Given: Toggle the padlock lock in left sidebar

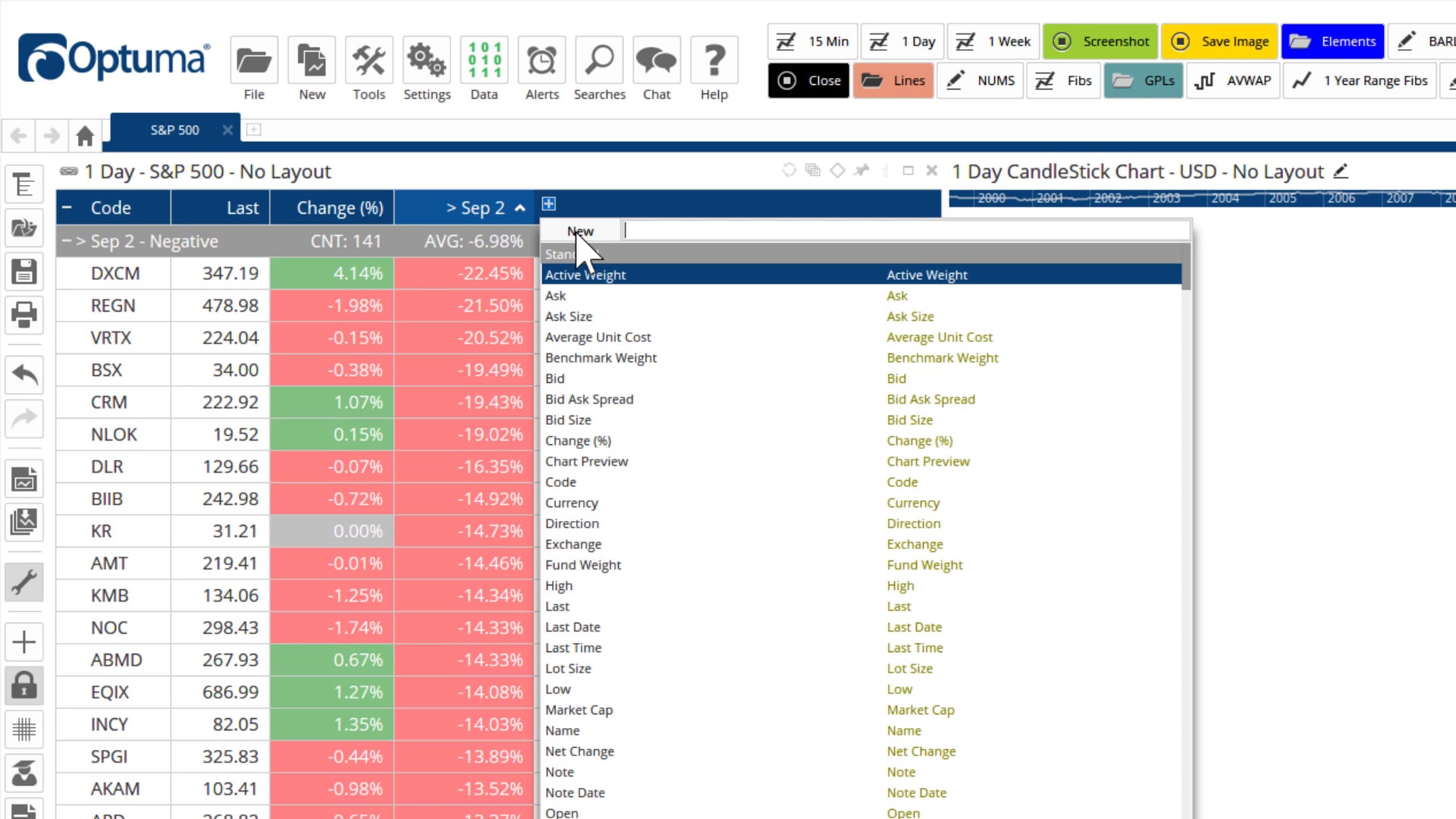Looking at the screenshot, I should point(24,686).
